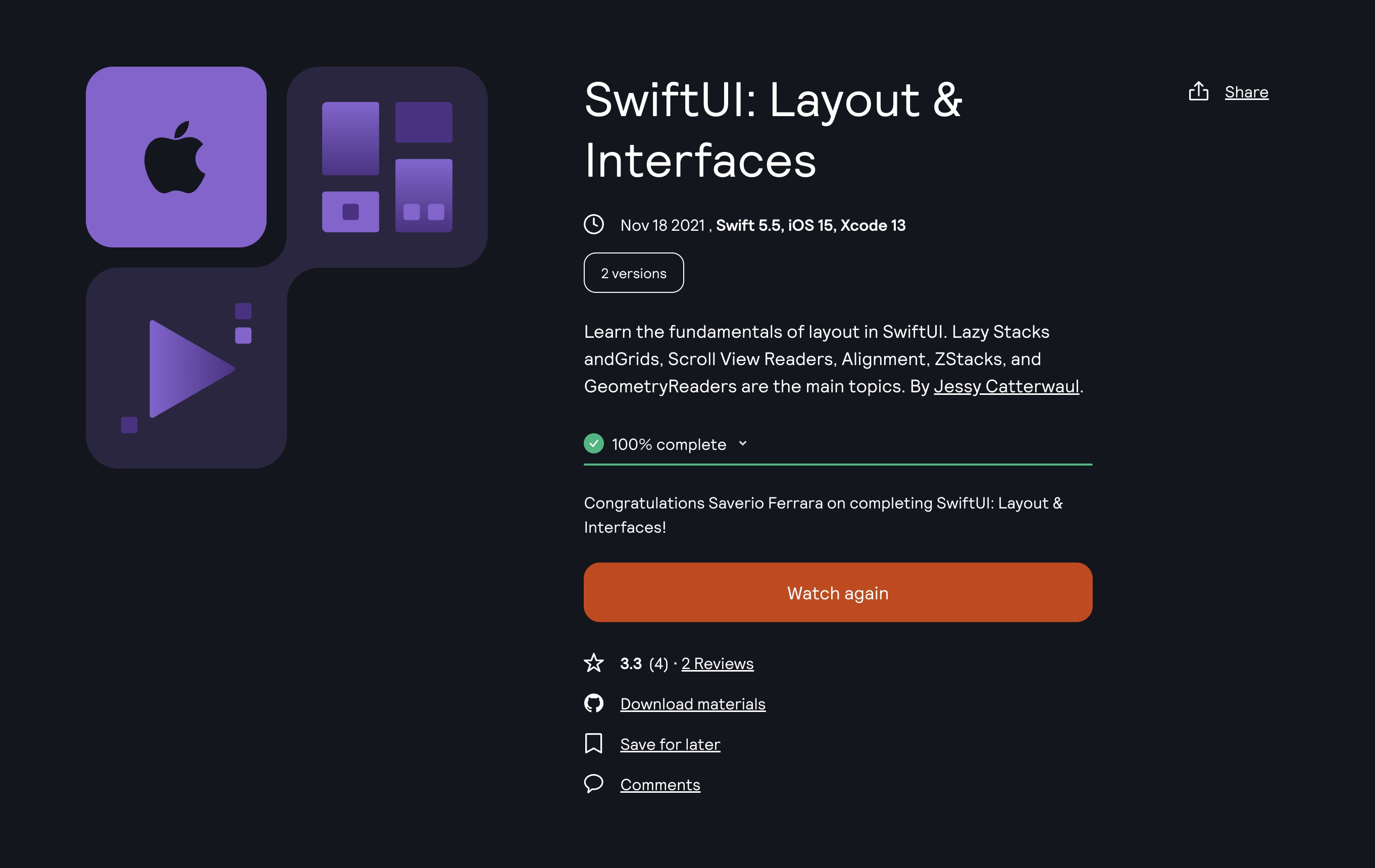Image resolution: width=1375 pixels, height=868 pixels.
Task: Click the star rating icon
Action: coord(594,663)
